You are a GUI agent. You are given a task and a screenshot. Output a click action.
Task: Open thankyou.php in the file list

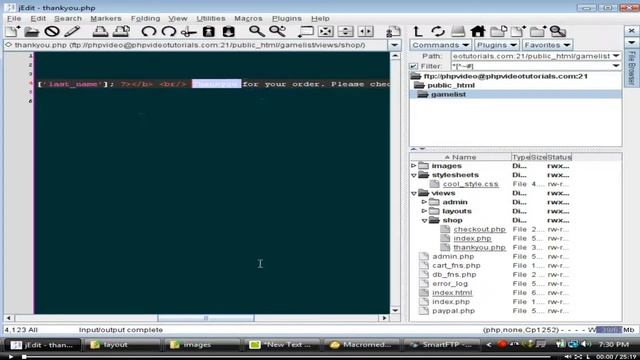tap(479, 247)
